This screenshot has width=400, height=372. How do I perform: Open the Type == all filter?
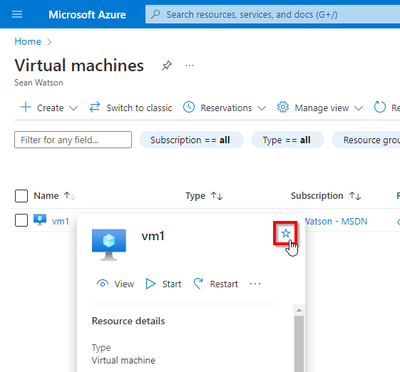[287, 140]
